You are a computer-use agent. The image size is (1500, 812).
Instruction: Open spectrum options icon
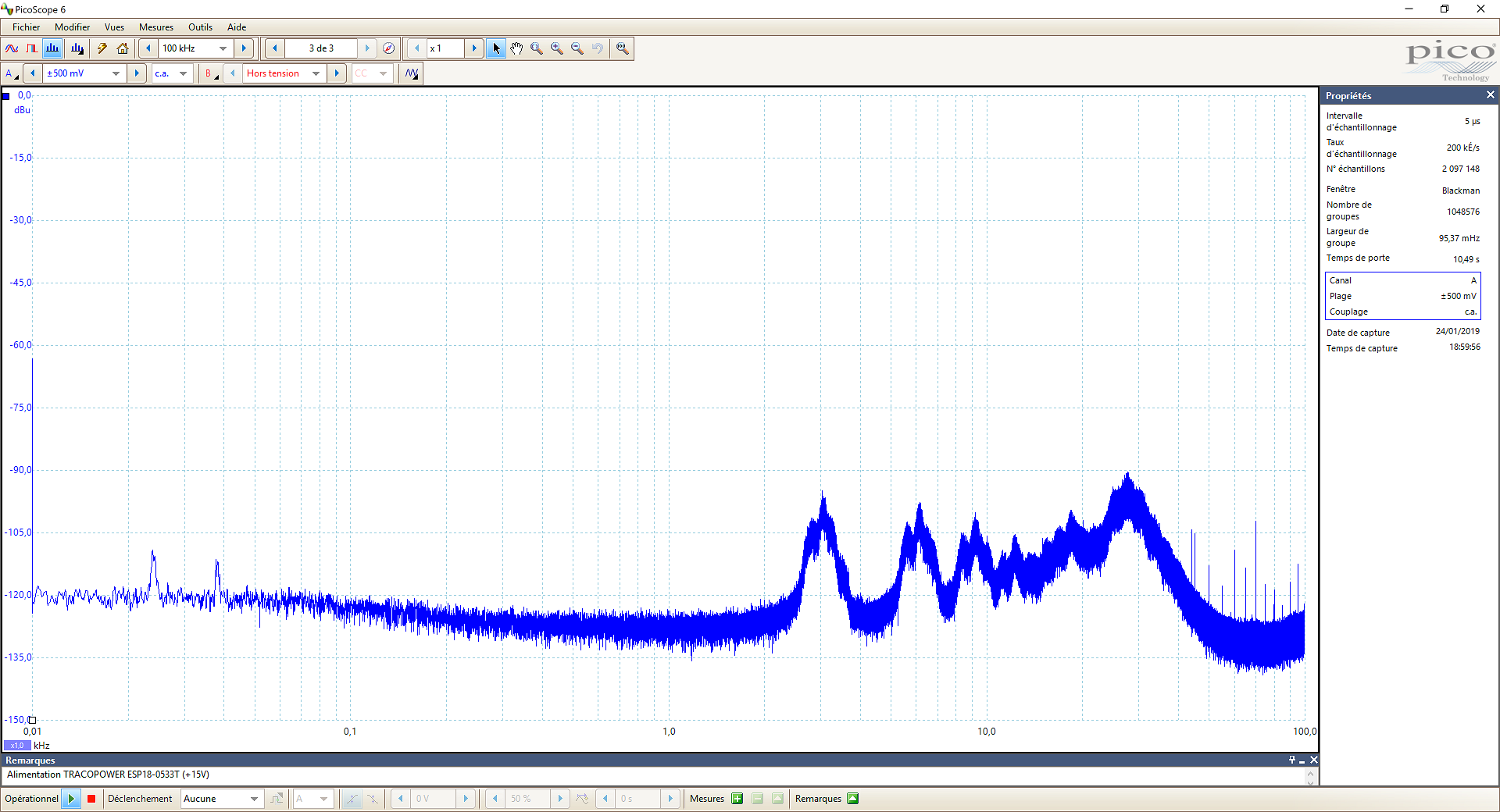pyautogui.click(x=77, y=48)
